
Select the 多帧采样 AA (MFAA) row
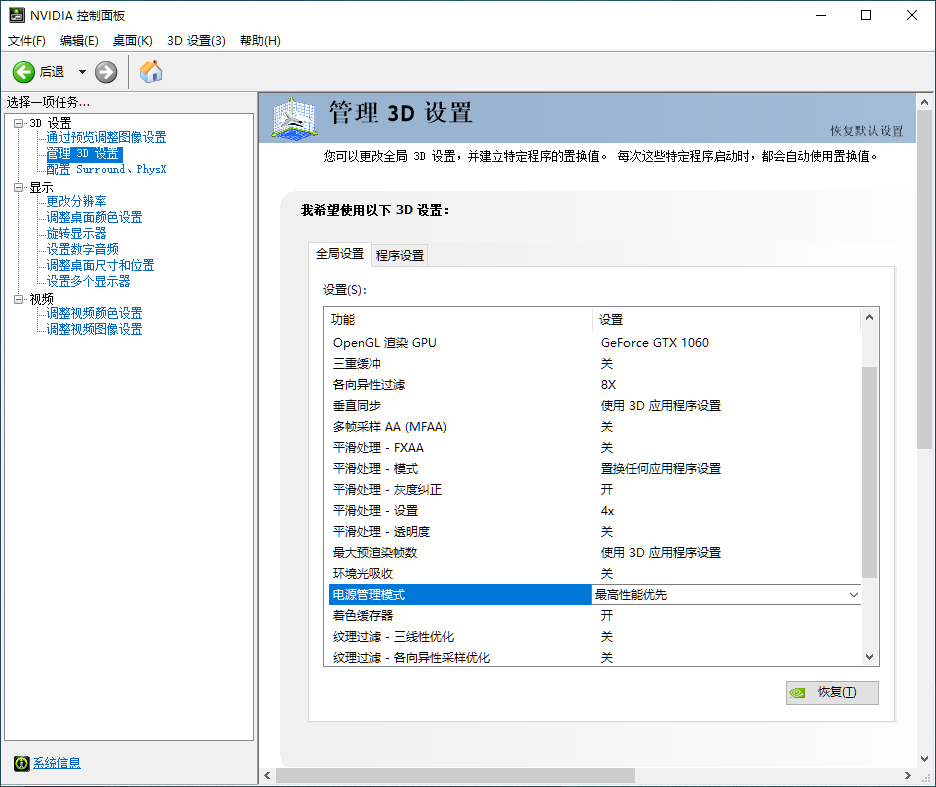coord(595,426)
